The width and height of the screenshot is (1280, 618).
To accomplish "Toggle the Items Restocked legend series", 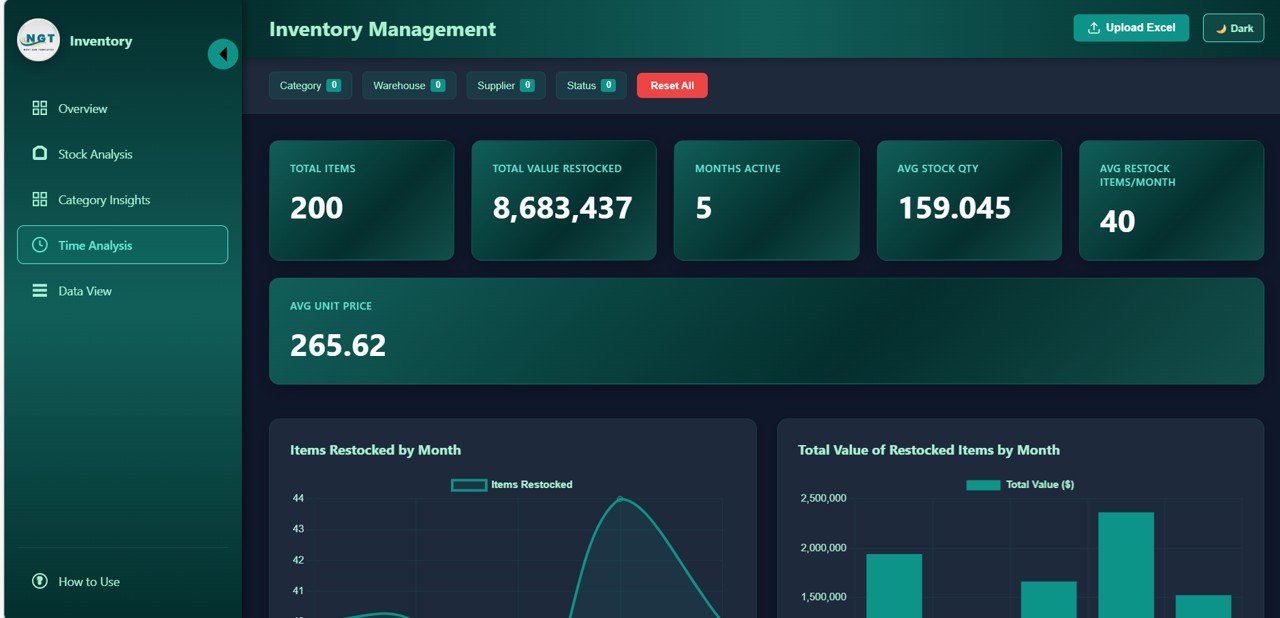I will pyautogui.click(x=469, y=485).
